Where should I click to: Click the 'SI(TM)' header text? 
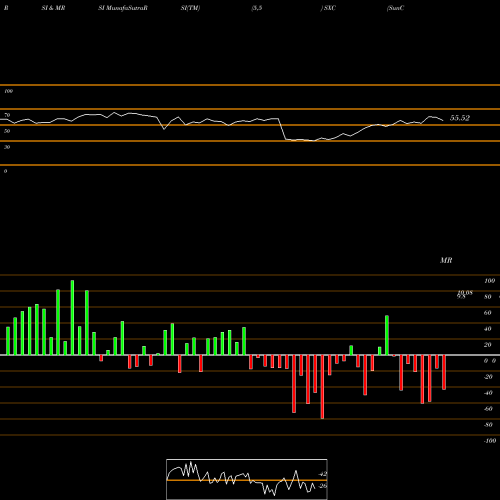(190, 8)
